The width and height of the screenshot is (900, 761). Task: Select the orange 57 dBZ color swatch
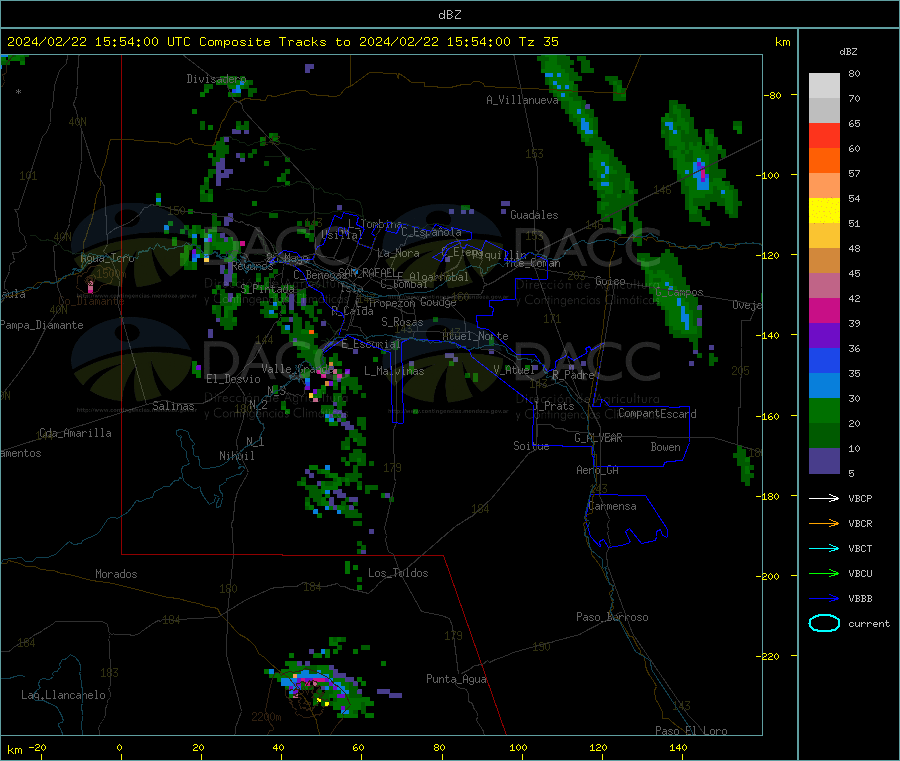[824, 161]
